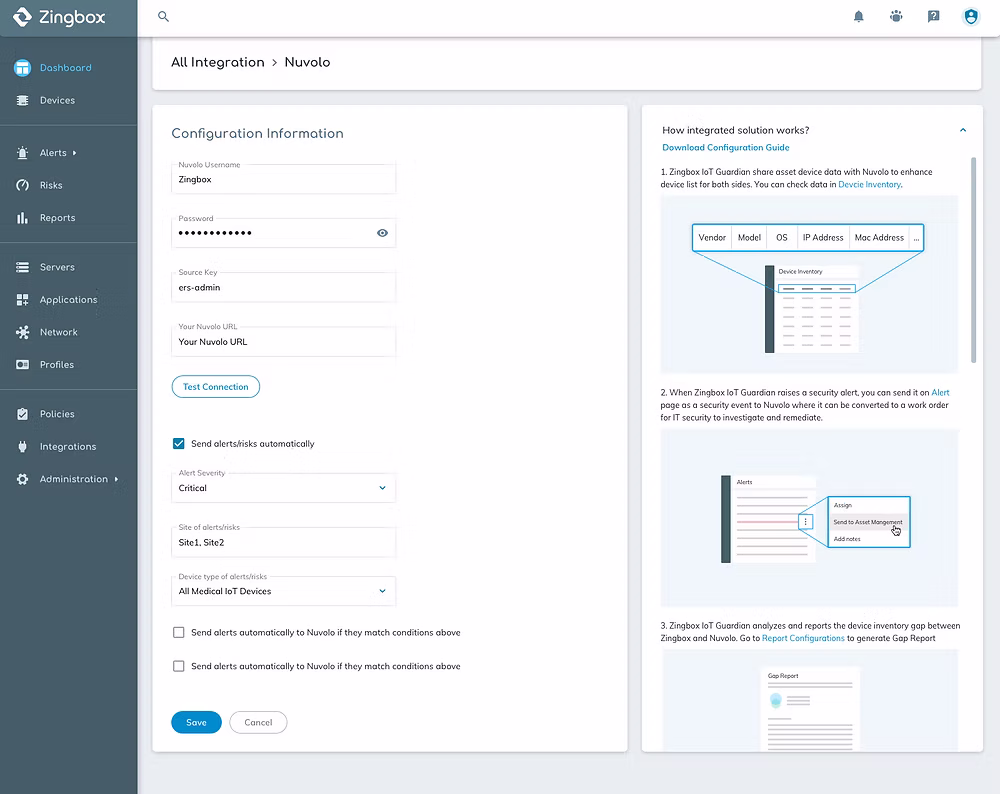Image resolution: width=1000 pixels, height=794 pixels.
Task: Open the Download Configuration Guide link
Action: click(725, 148)
